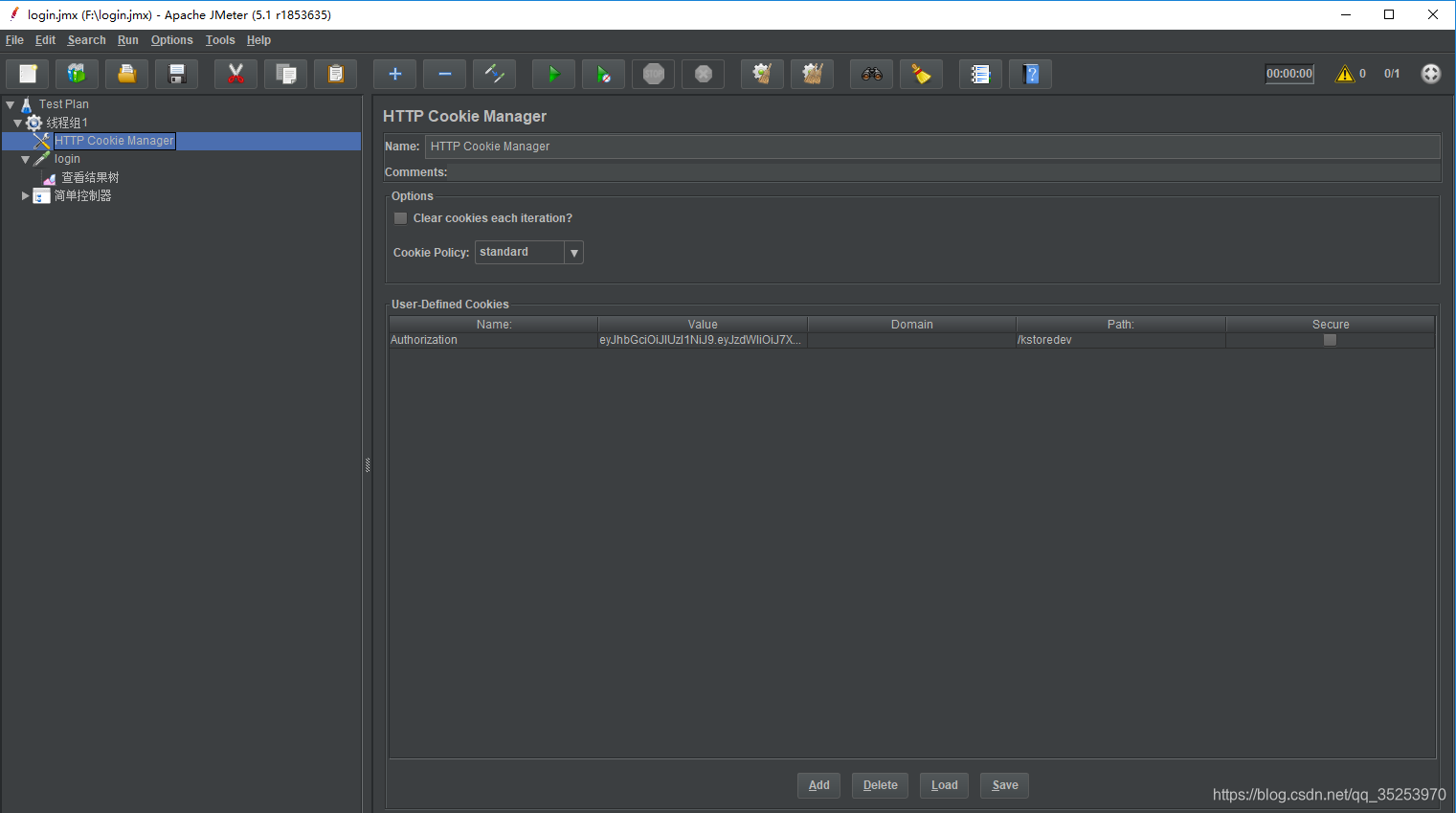The image size is (1456, 813).
Task: Expand the 简单控制器 node arrow
Action: 26,195
